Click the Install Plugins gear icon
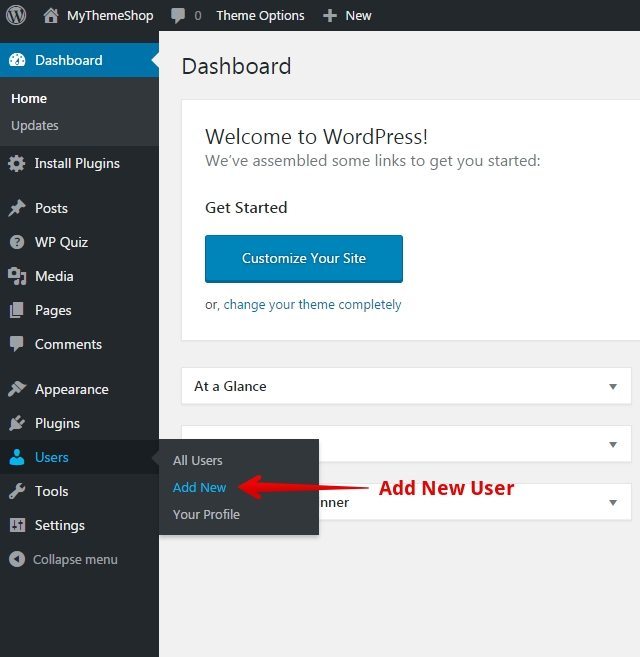 coord(17,163)
